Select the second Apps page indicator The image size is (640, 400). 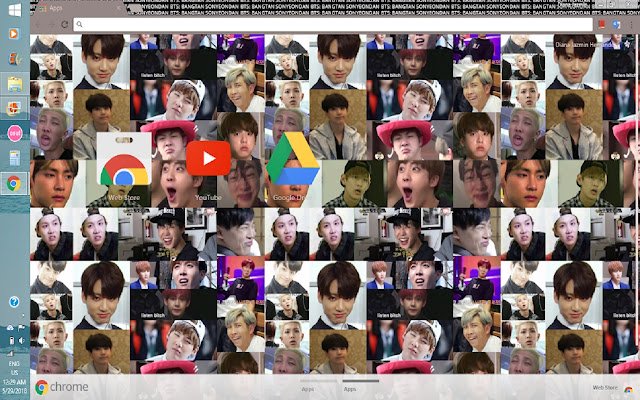point(360,385)
